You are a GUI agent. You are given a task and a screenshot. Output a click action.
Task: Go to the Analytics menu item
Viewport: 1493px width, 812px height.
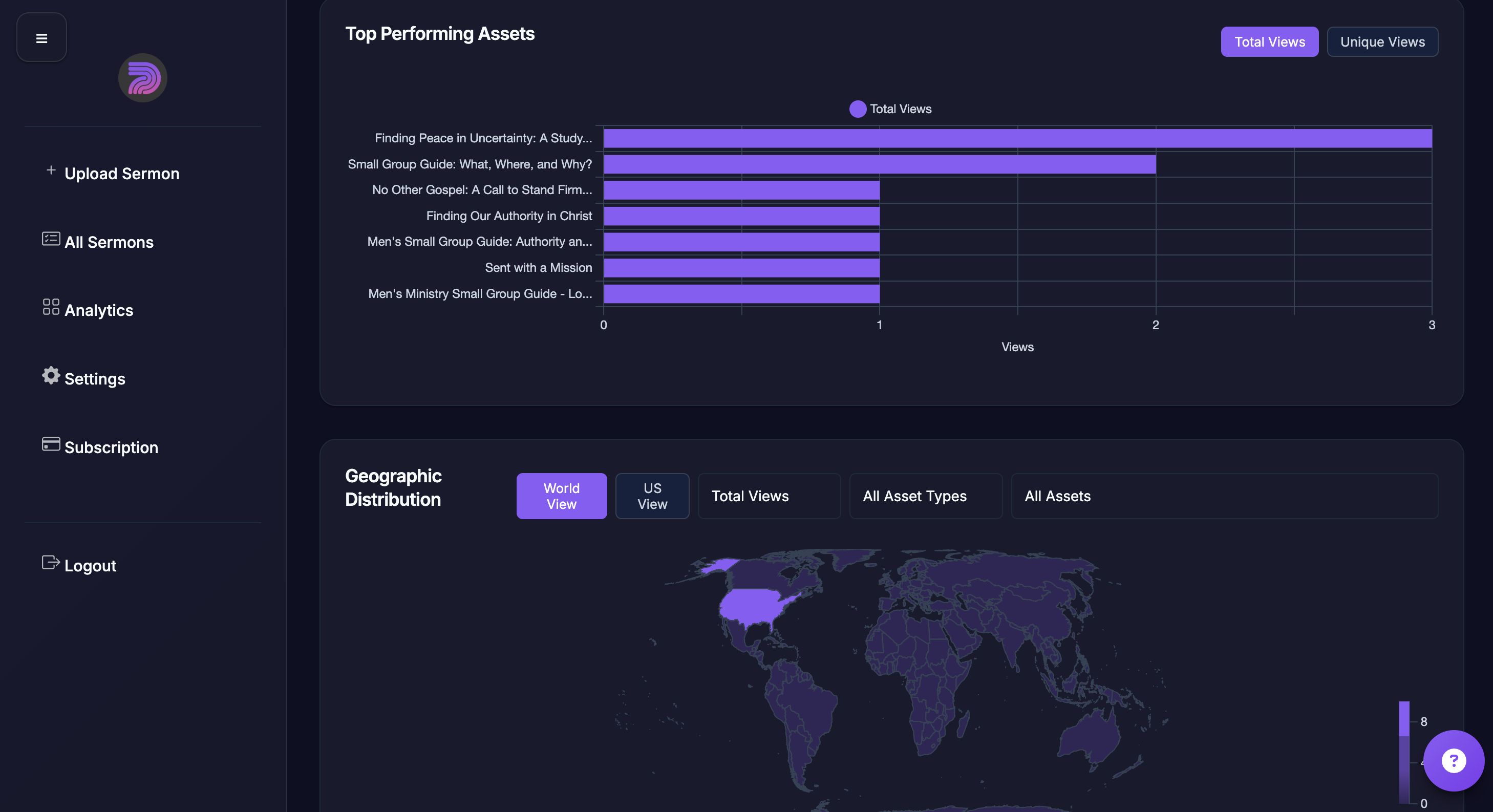(x=98, y=311)
